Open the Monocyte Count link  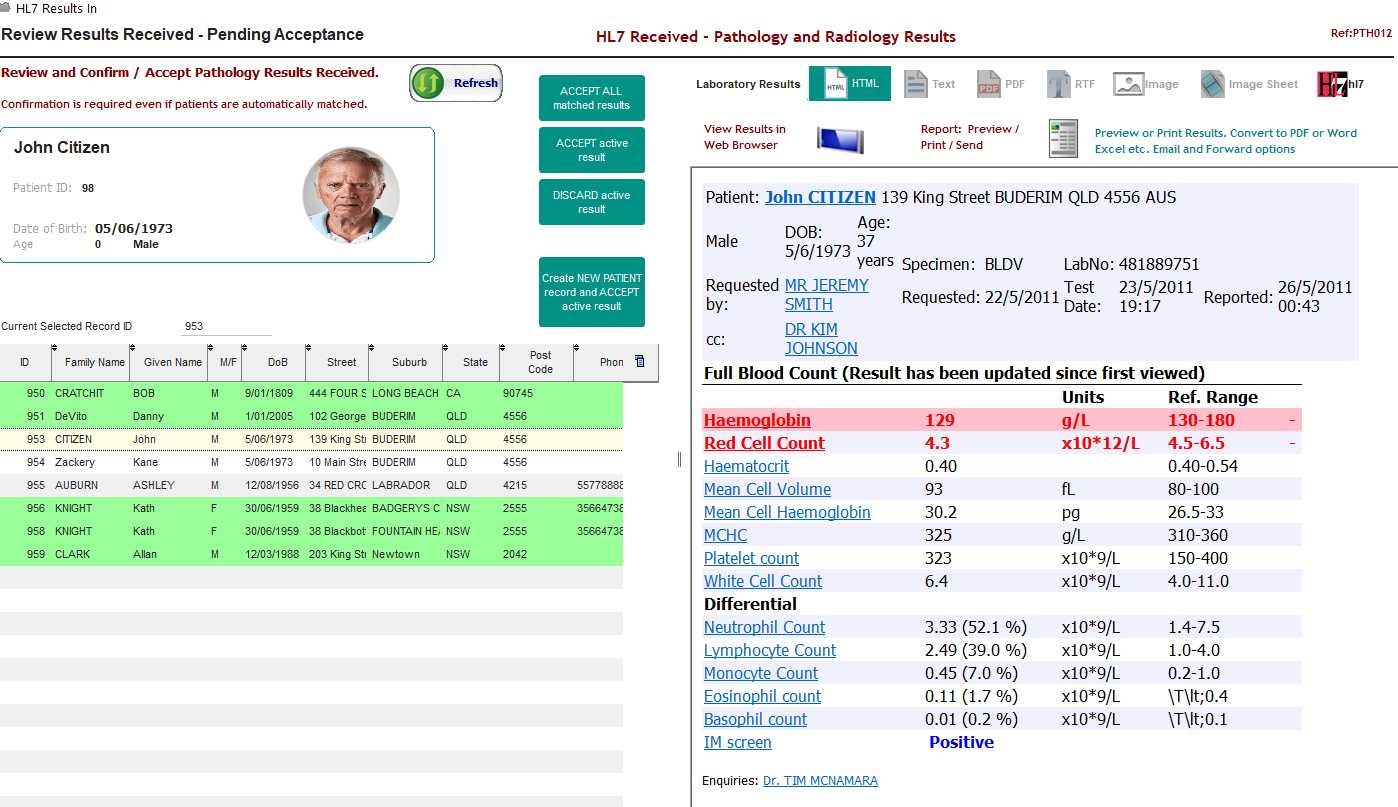761,673
